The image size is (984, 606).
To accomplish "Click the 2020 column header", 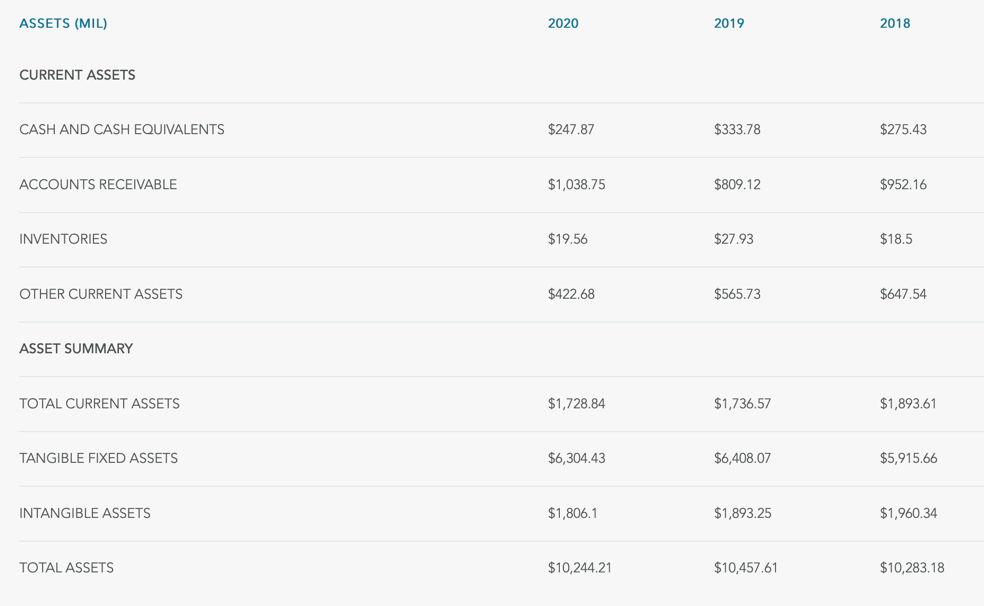I will click(563, 23).
